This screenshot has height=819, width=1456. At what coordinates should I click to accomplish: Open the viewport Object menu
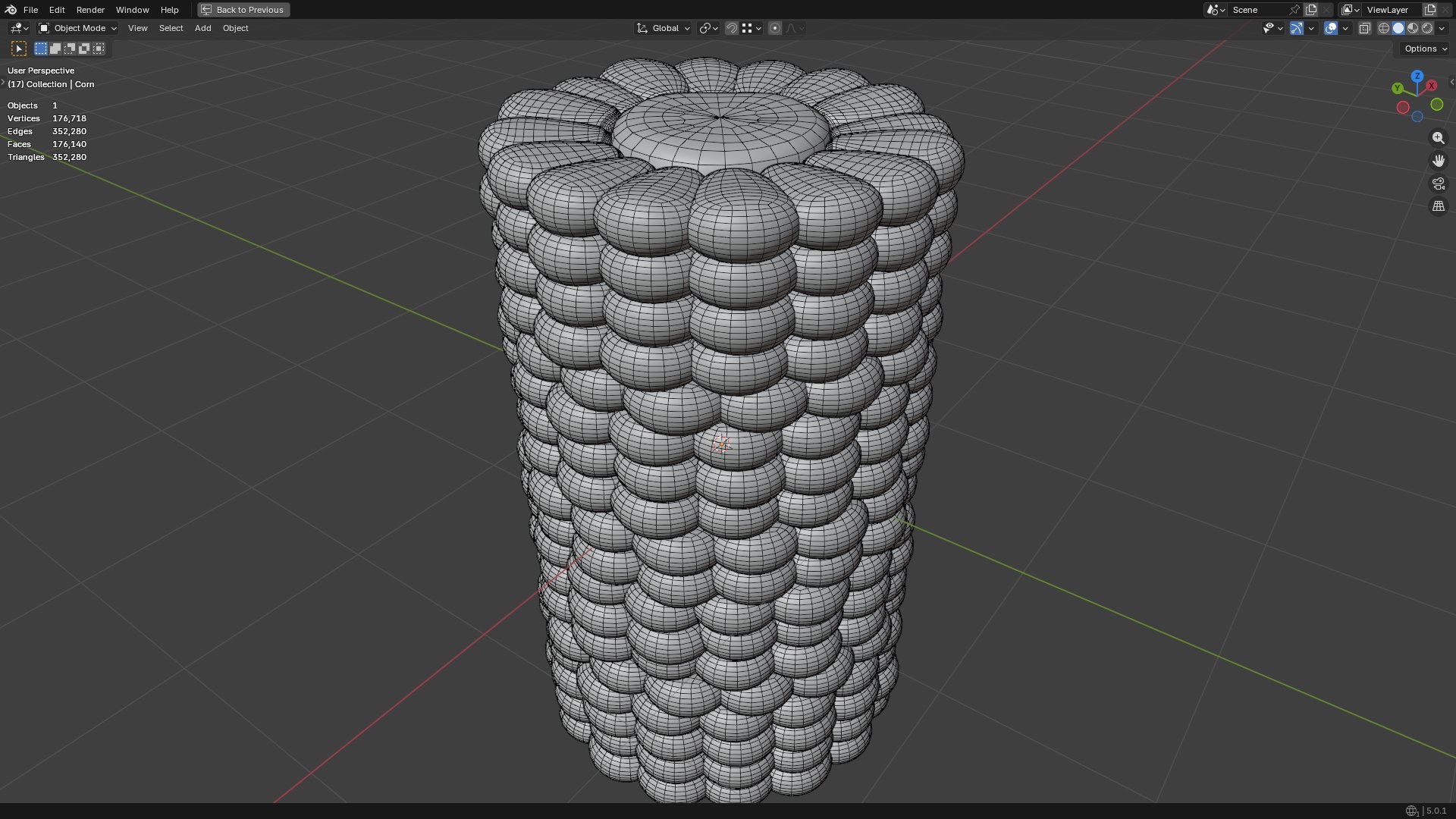(x=235, y=28)
